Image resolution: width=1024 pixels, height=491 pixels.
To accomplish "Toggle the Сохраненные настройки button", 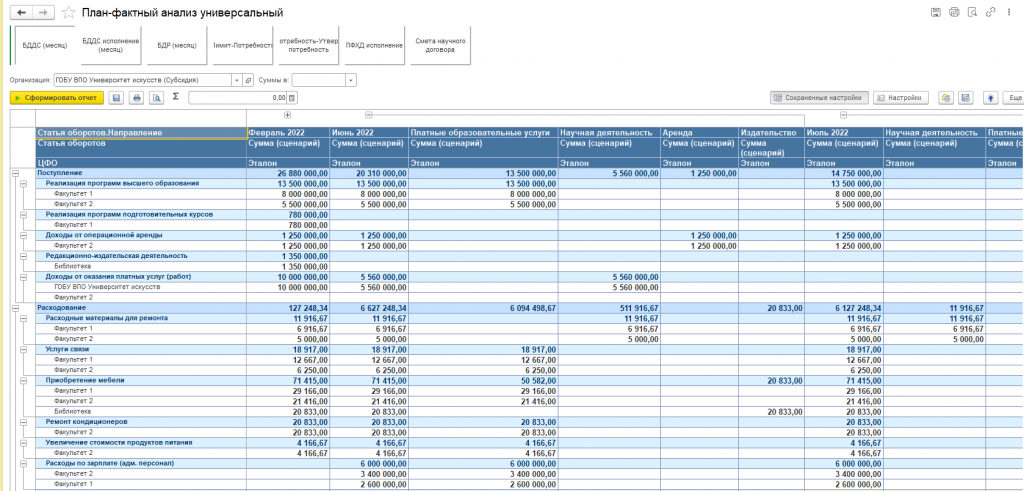I will pyautogui.click(x=820, y=98).
